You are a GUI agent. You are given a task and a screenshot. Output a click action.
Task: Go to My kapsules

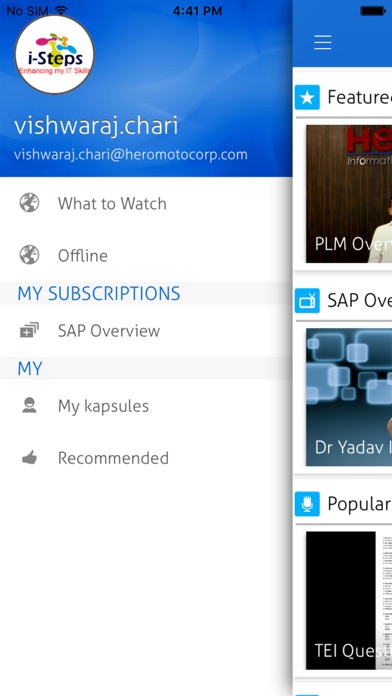(146, 405)
